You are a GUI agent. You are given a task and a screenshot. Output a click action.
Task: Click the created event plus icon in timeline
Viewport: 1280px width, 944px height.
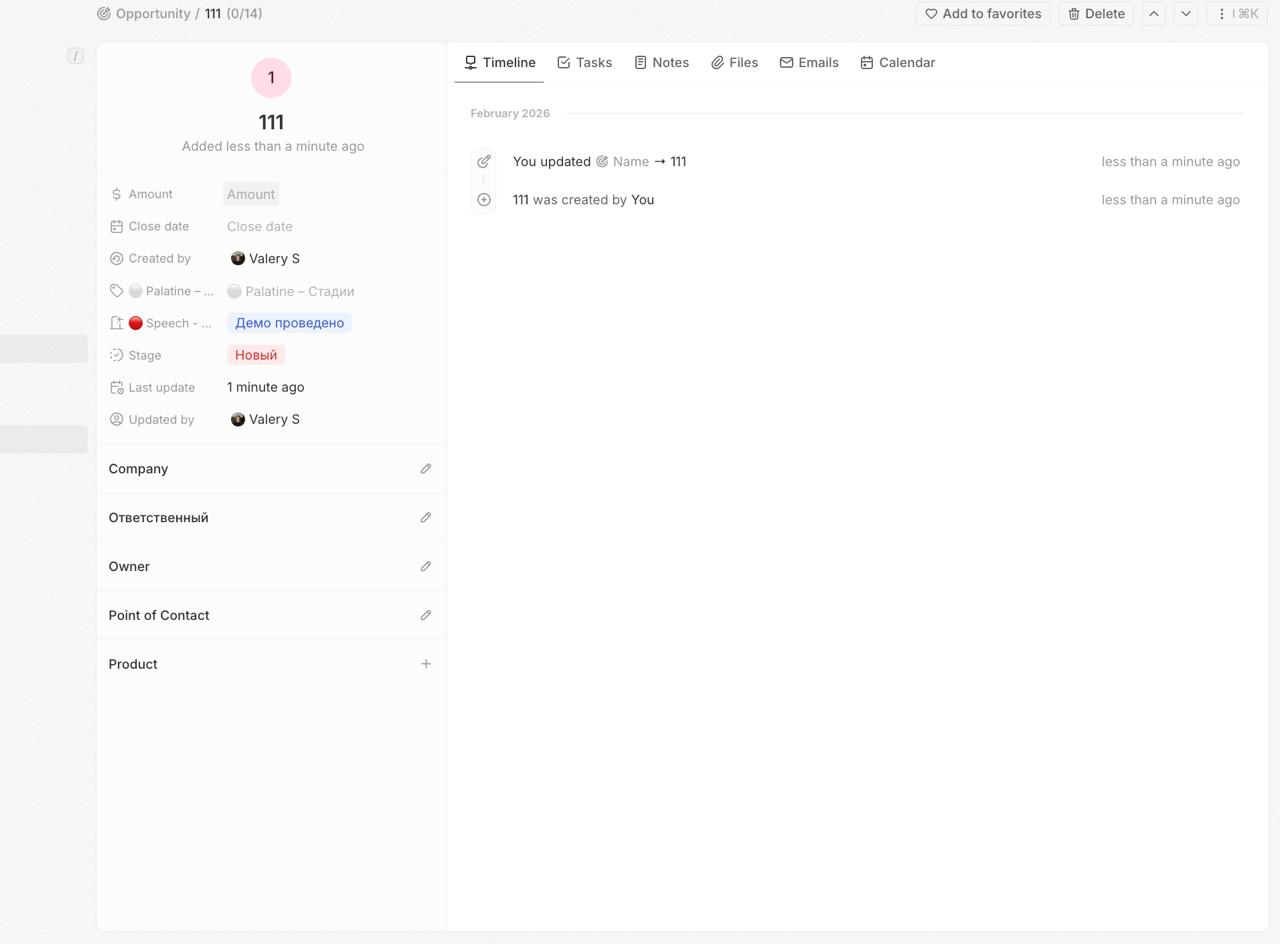click(484, 200)
